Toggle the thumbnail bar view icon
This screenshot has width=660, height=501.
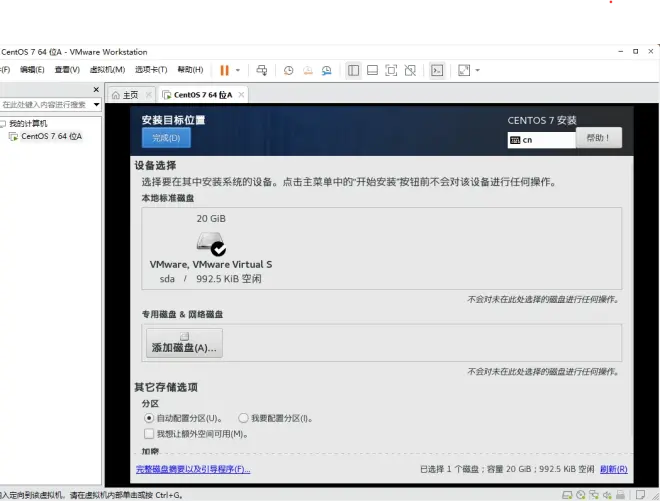click(x=373, y=70)
